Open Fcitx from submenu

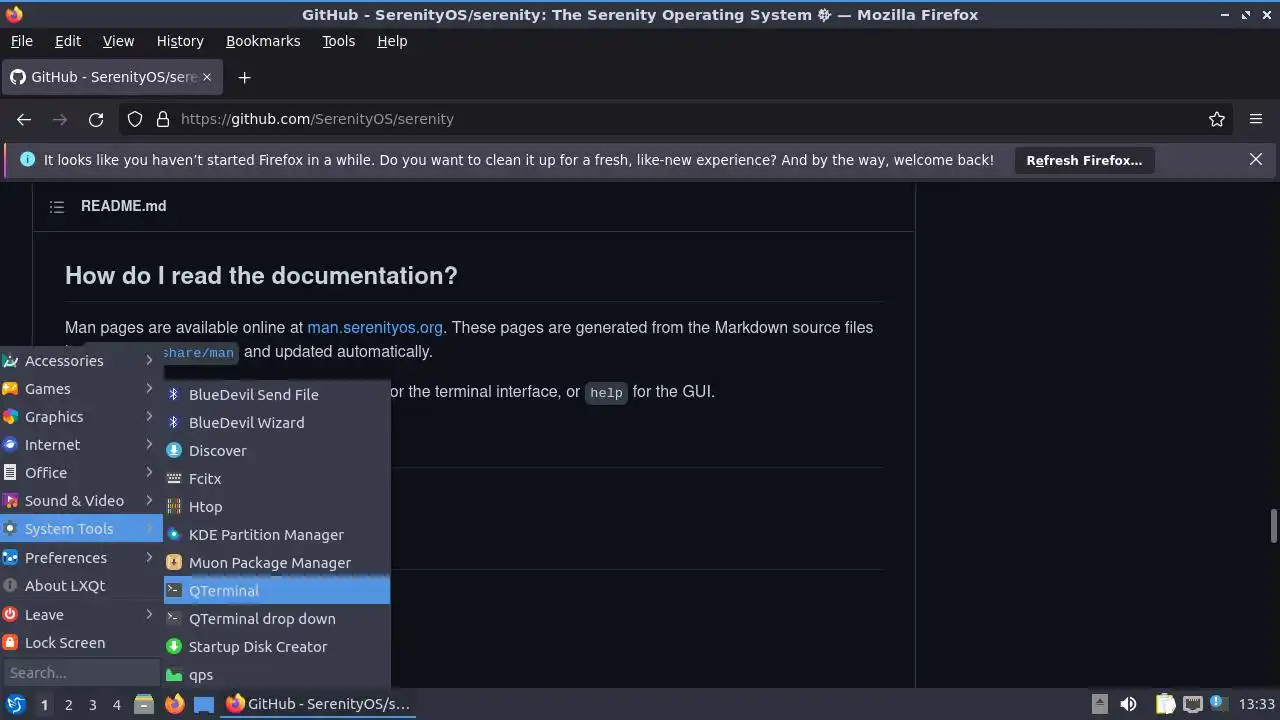click(277, 478)
